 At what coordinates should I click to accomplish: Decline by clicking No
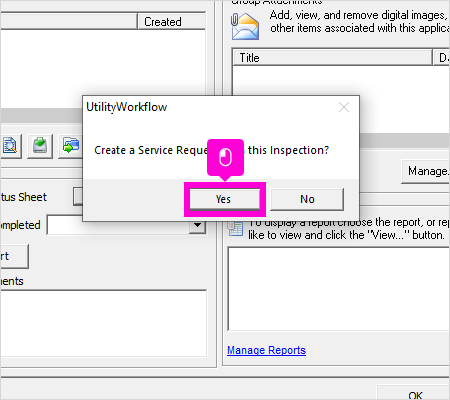pyautogui.click(x=307, y=199)
